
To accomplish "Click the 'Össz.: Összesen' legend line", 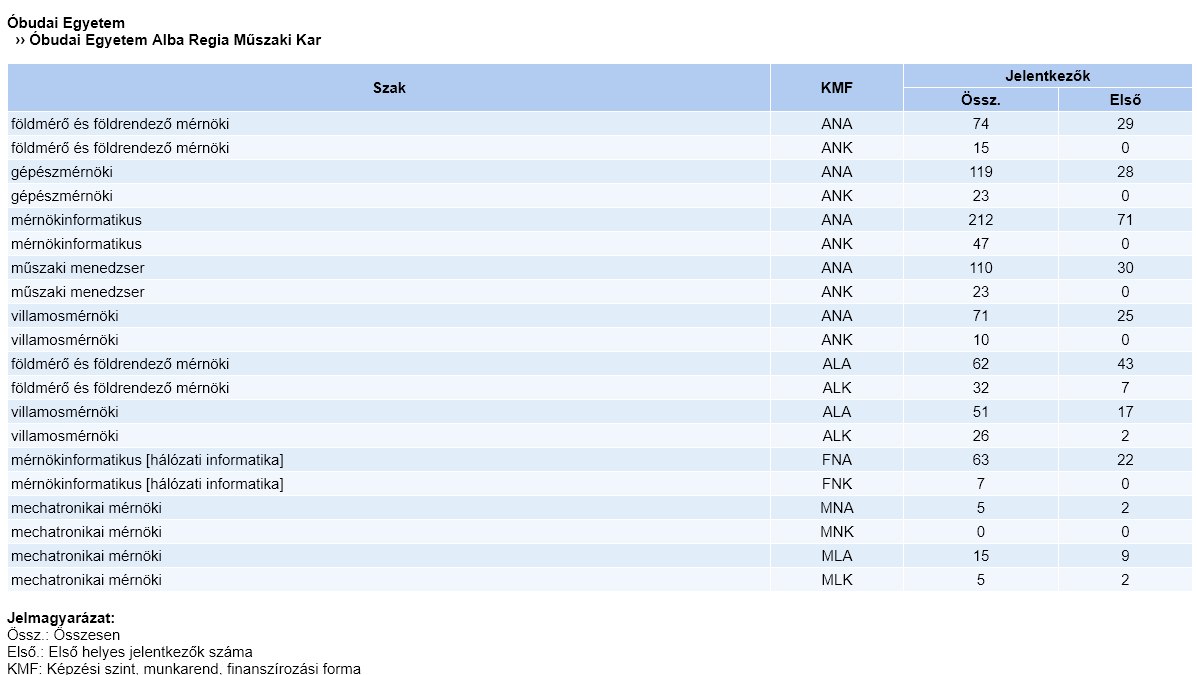I will click(x=64, y=635).
